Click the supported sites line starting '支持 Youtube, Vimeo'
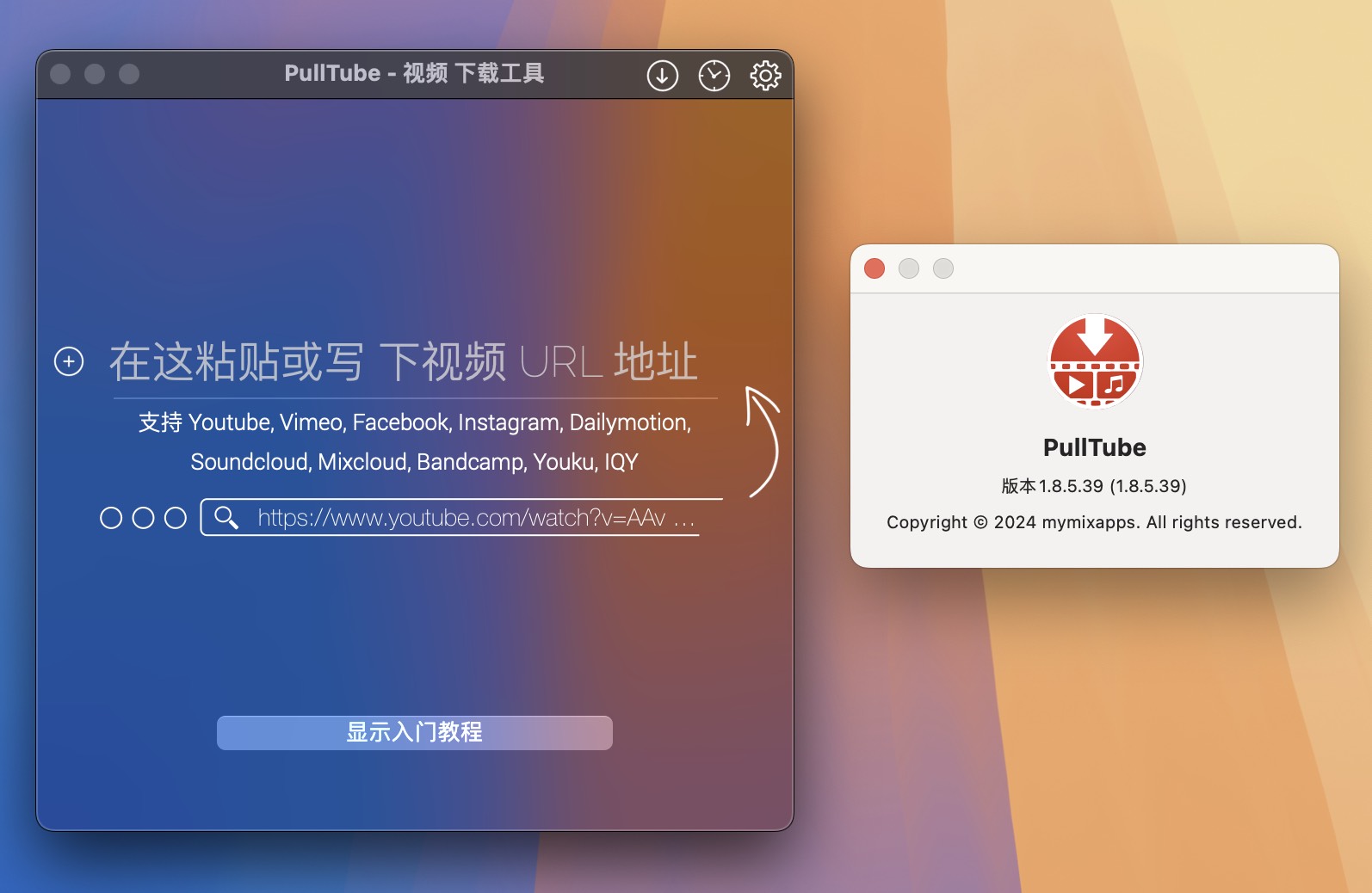Image resolution: width=1372 pixels, height=893 pixels. point(415,422)
